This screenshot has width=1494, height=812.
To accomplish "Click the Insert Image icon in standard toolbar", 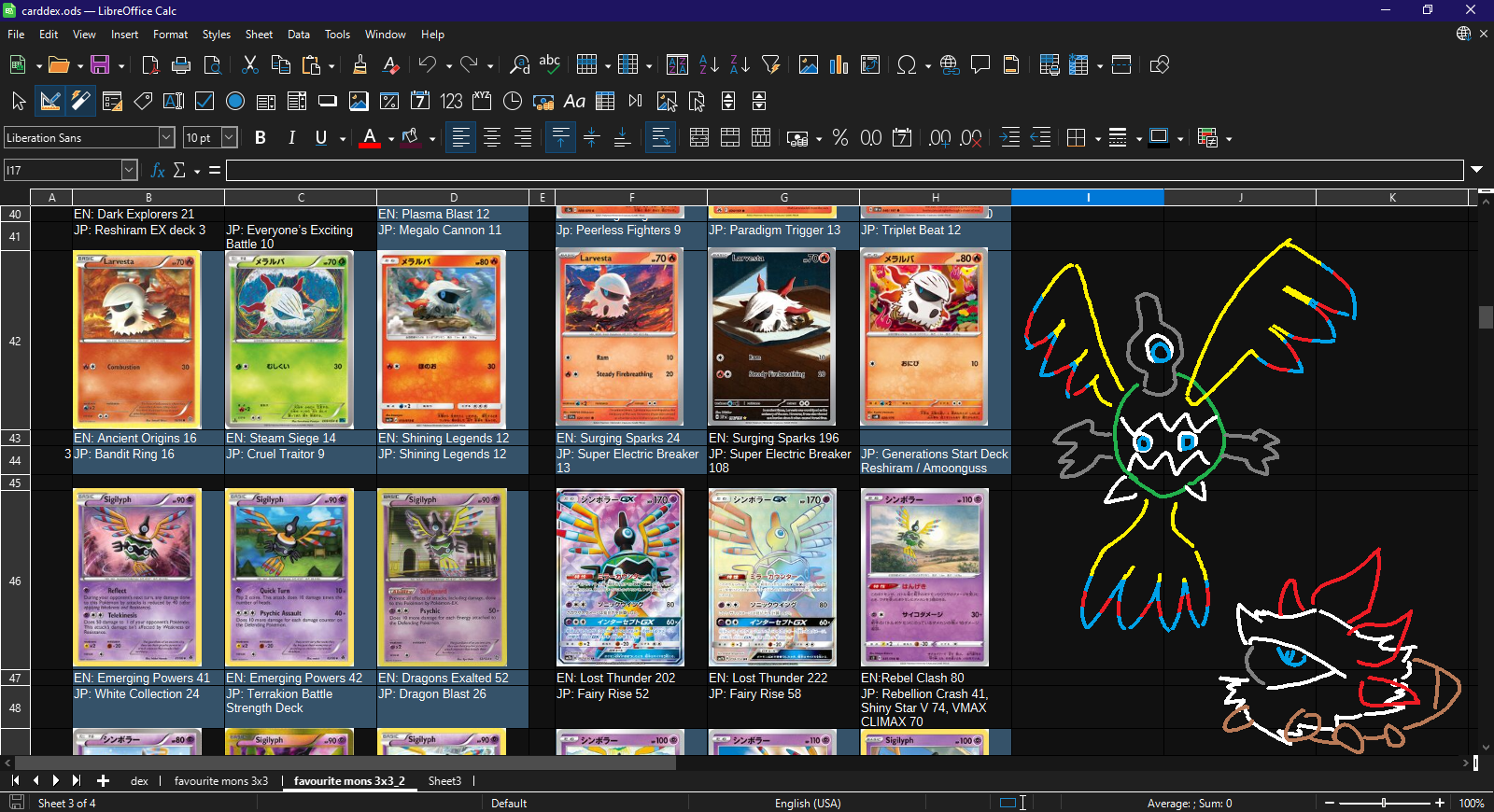I will (x=809, y=64).
